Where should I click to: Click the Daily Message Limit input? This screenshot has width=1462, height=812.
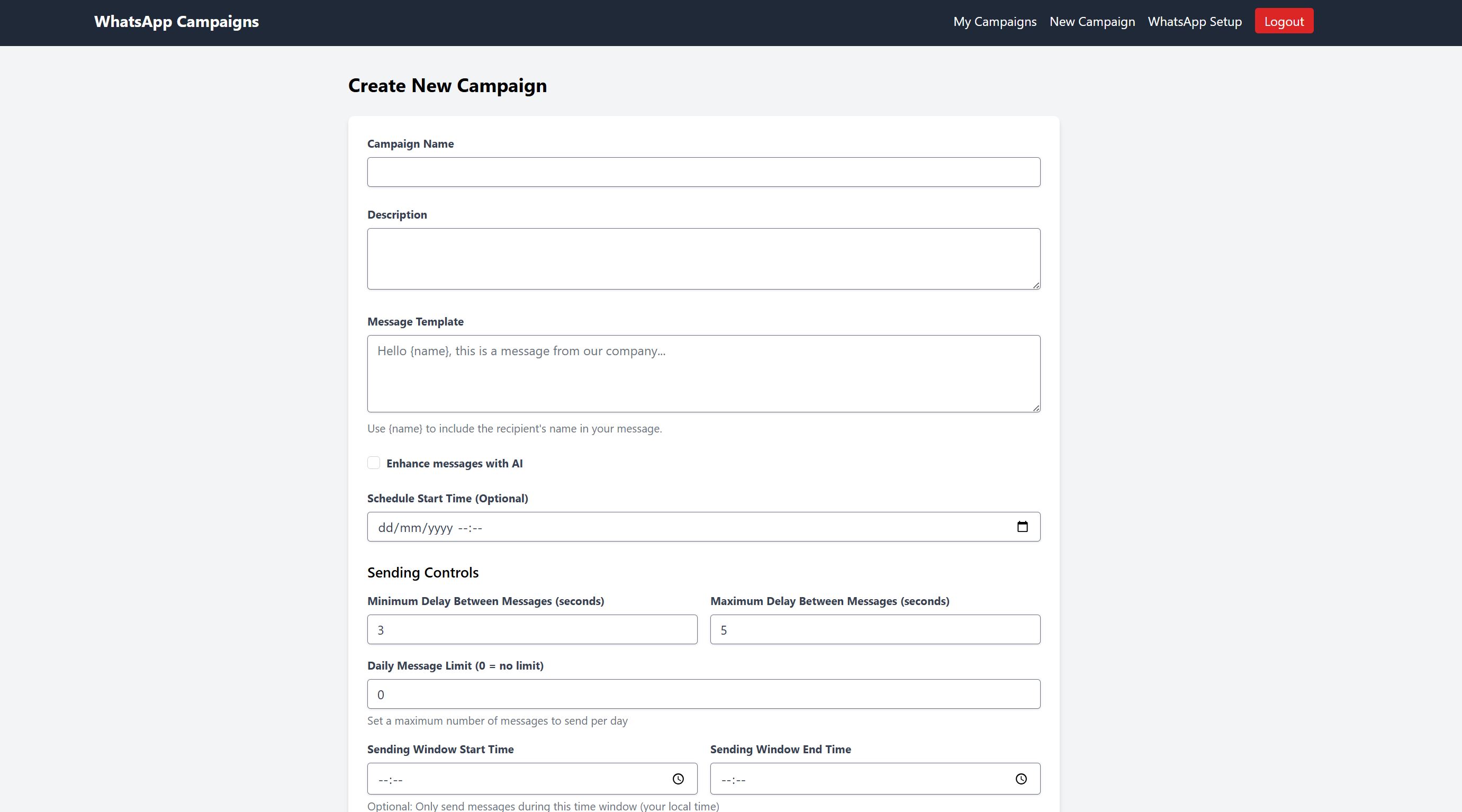click(703, 694)
